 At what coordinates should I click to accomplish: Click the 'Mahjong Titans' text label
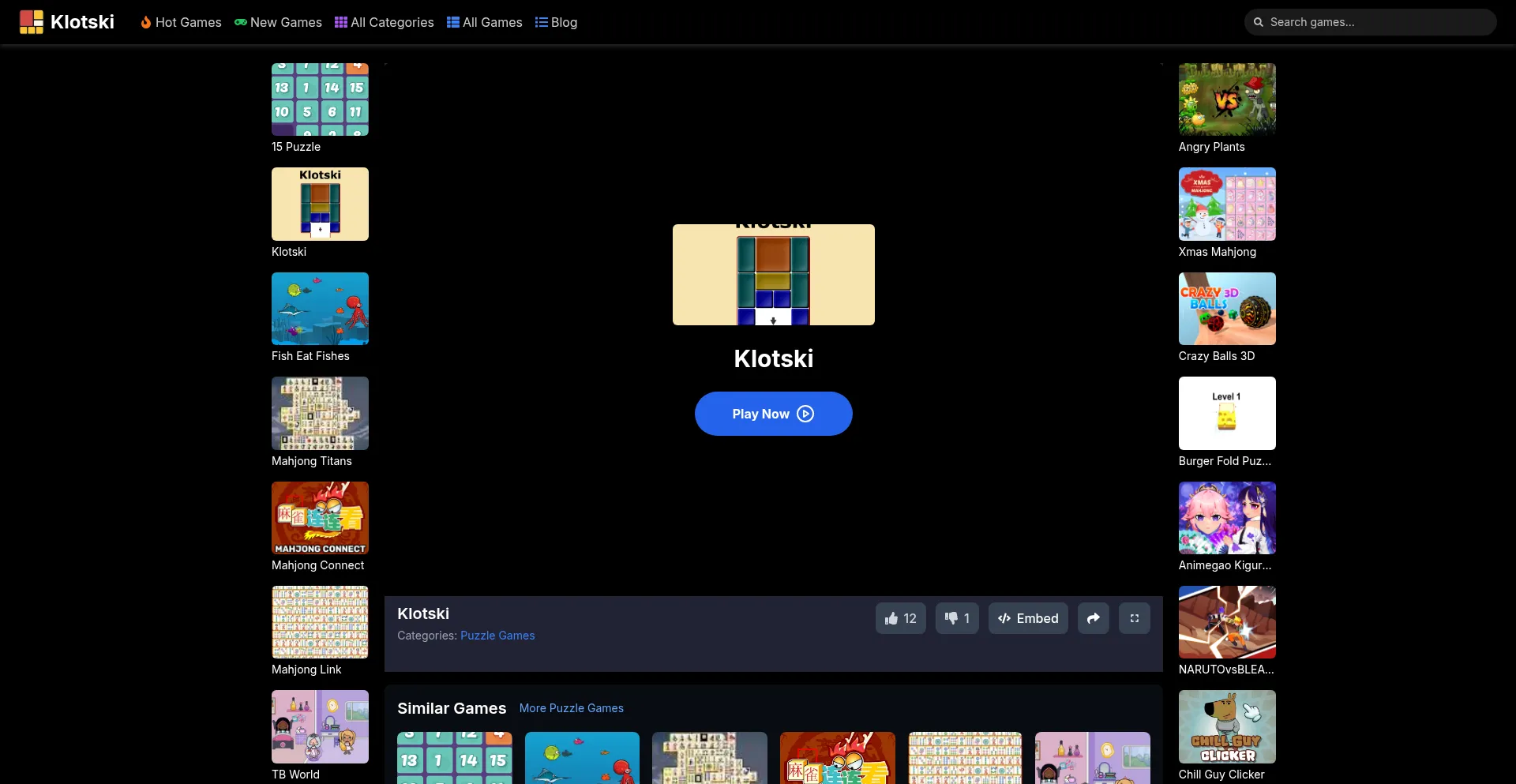tap(312, 461)
